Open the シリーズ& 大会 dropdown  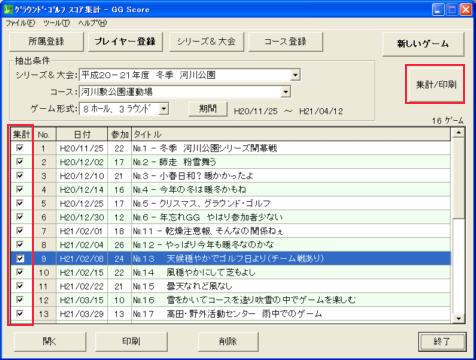tap(295, 75)
